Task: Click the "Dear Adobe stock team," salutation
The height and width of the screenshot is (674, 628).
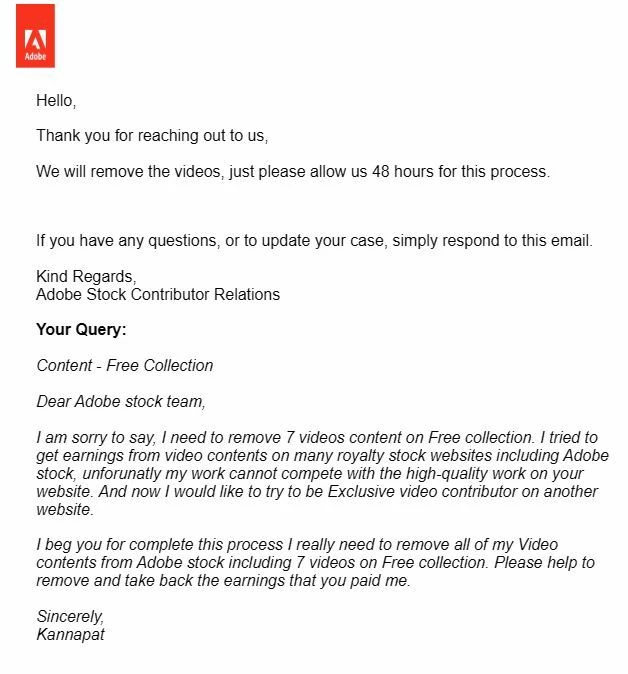Action: point(121,401)
